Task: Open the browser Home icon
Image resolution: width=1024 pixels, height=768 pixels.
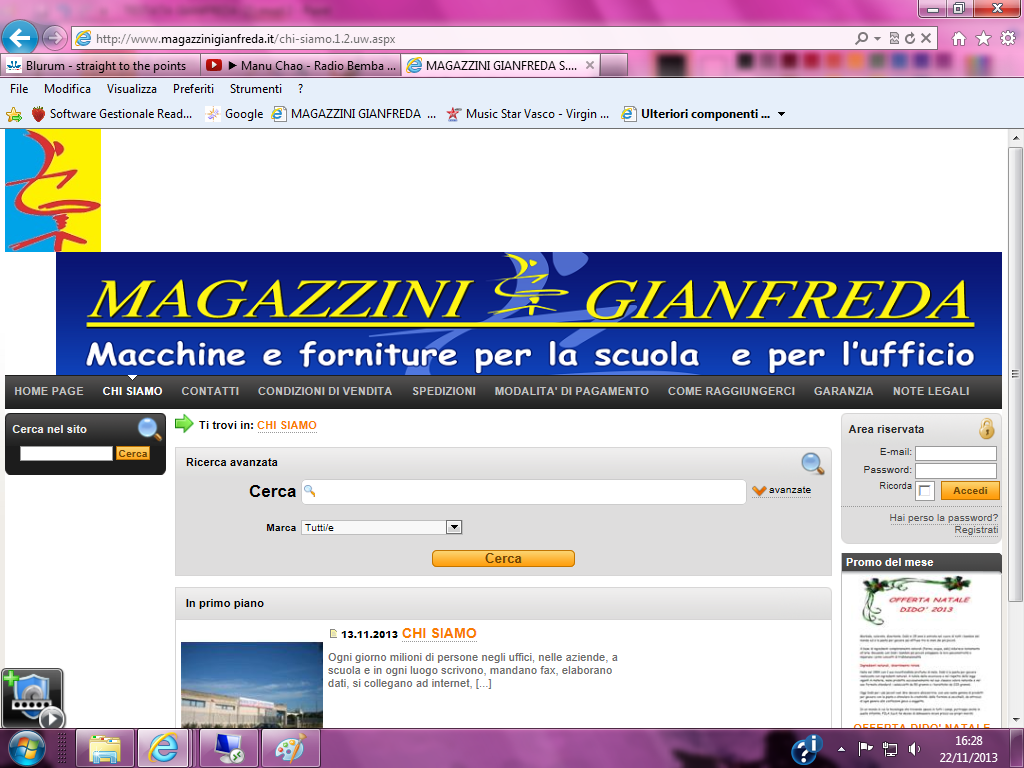Action: click(x=959, y=39)
